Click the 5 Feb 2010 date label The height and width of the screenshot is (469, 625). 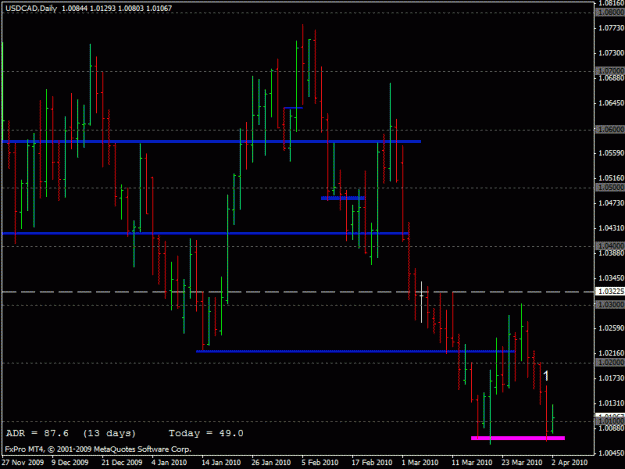coord(320,463)
